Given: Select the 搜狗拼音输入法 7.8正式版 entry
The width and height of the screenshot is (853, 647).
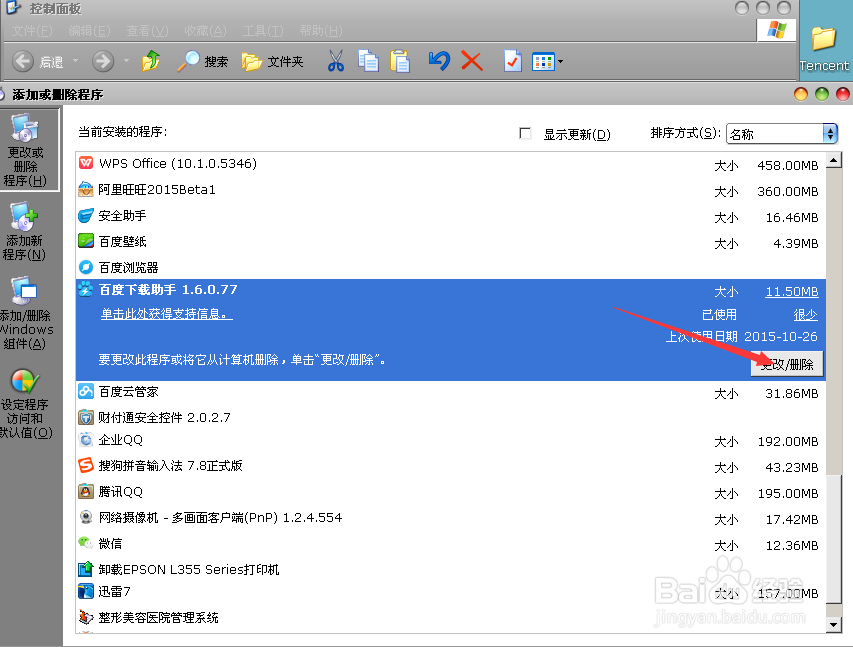Looking at the screenshot, I should click(450, 466).
